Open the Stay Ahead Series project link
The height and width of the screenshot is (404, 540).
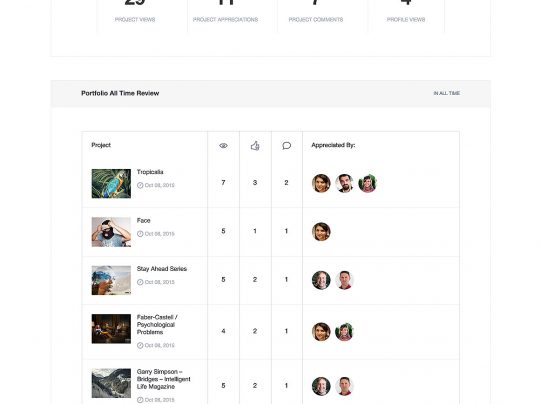pyautogui.click(x=162, y=269)
